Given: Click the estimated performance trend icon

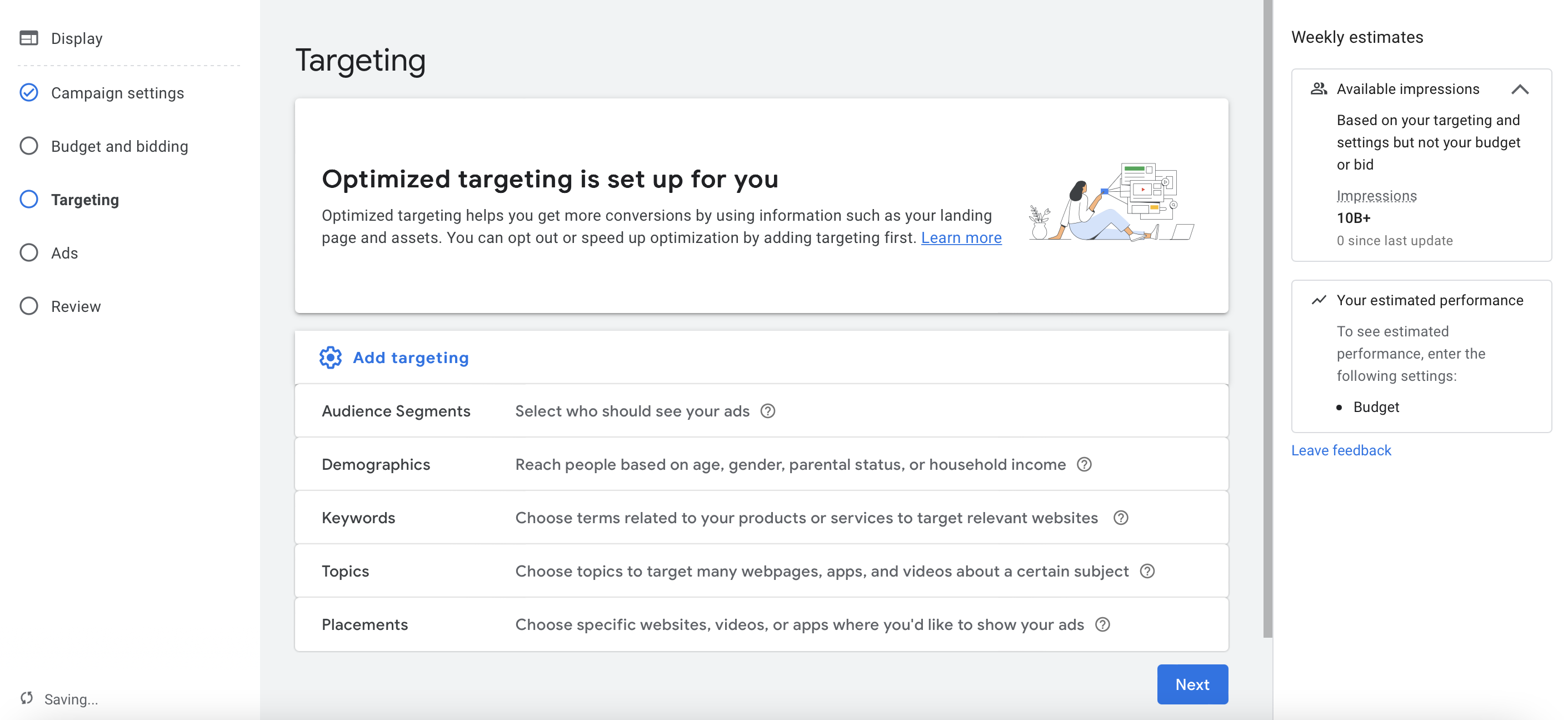Looking at the screenshot, I should (1319, 300).
